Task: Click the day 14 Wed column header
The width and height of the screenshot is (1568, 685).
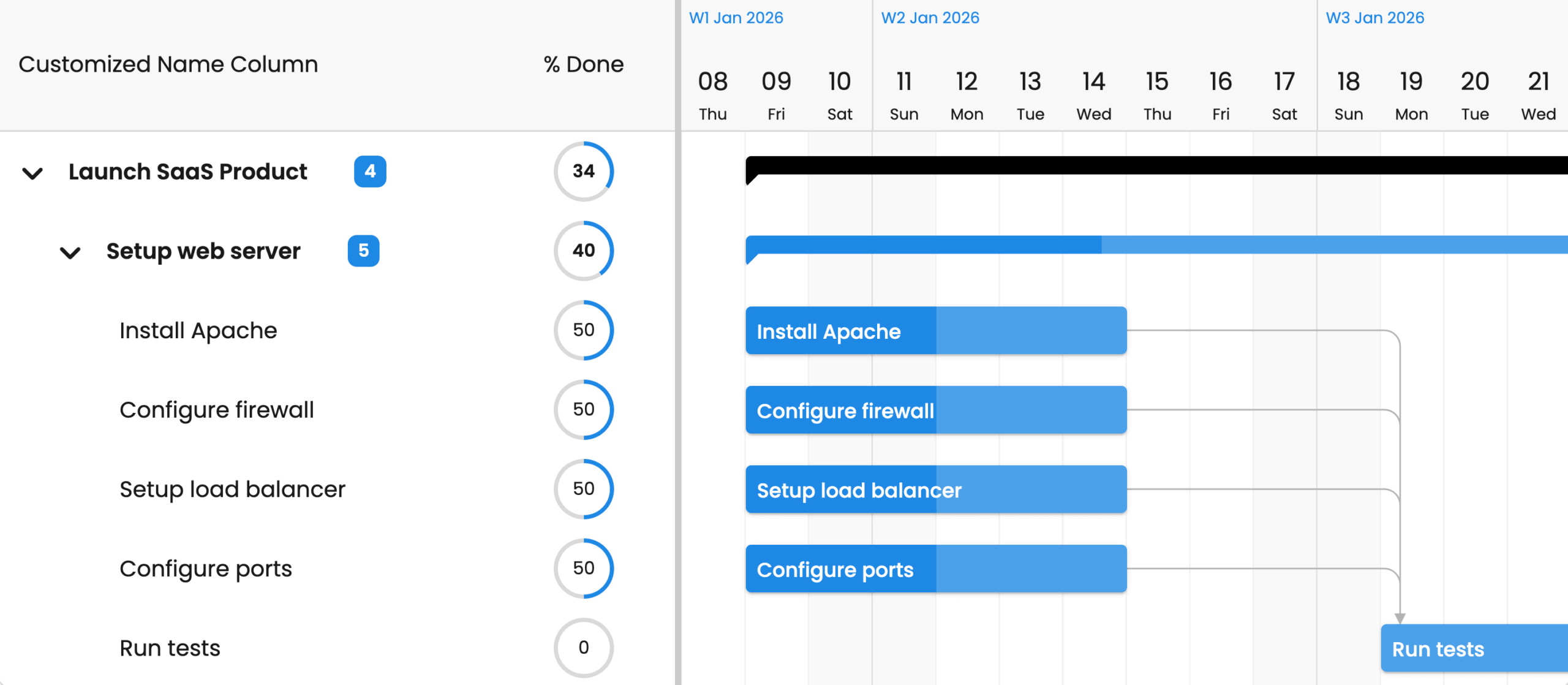Action: coord(1094,92)
